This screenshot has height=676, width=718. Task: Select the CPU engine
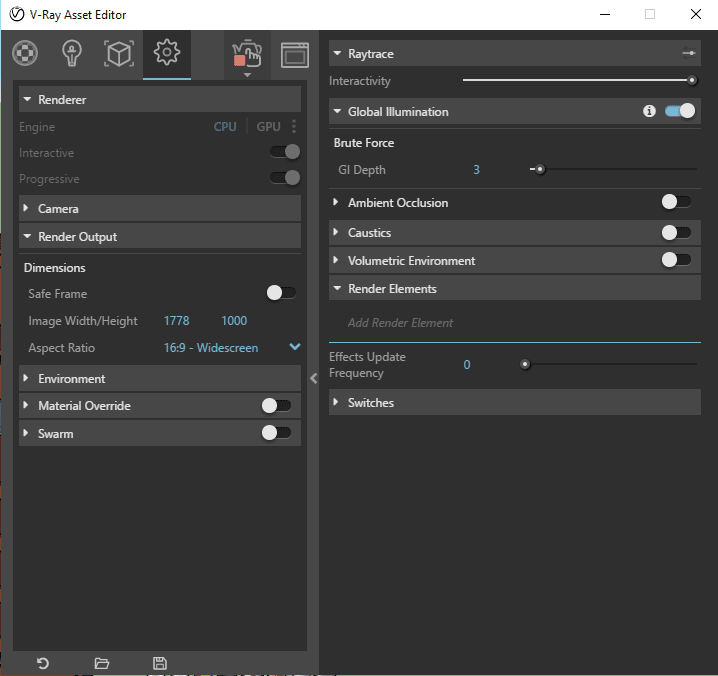click(225, 126)
